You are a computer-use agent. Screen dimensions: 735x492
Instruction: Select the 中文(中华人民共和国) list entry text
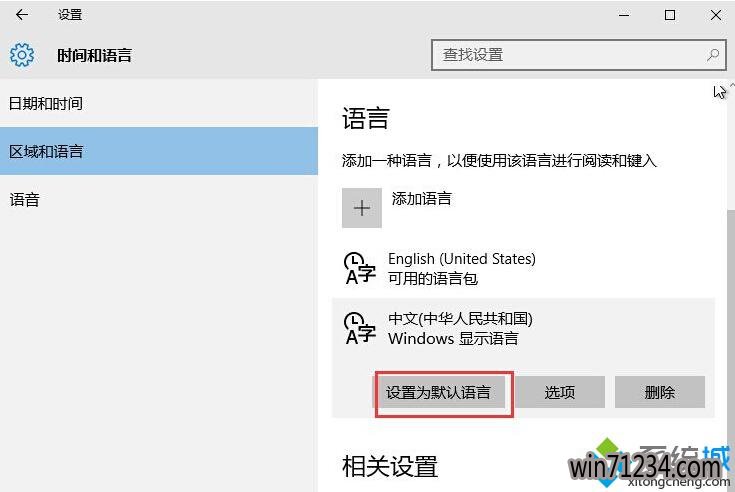(460, 319)
